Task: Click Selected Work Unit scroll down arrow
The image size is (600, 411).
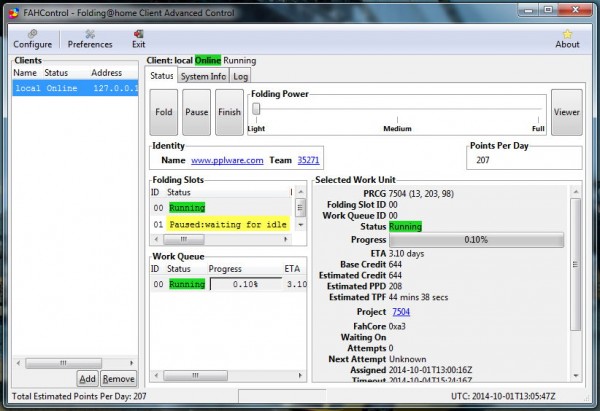Action: click(x=576, y=376)
